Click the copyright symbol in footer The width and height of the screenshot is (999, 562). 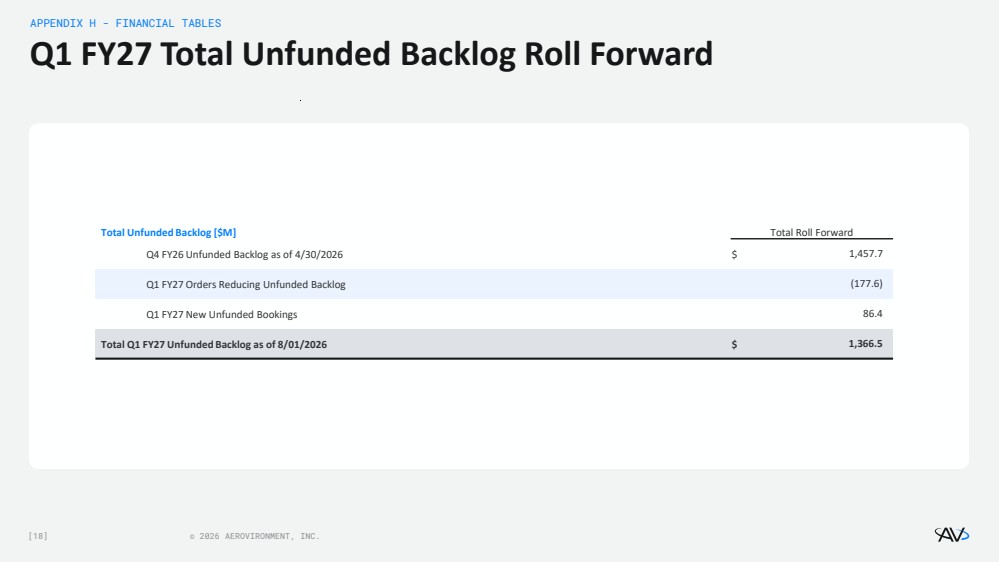pos(192,537)
